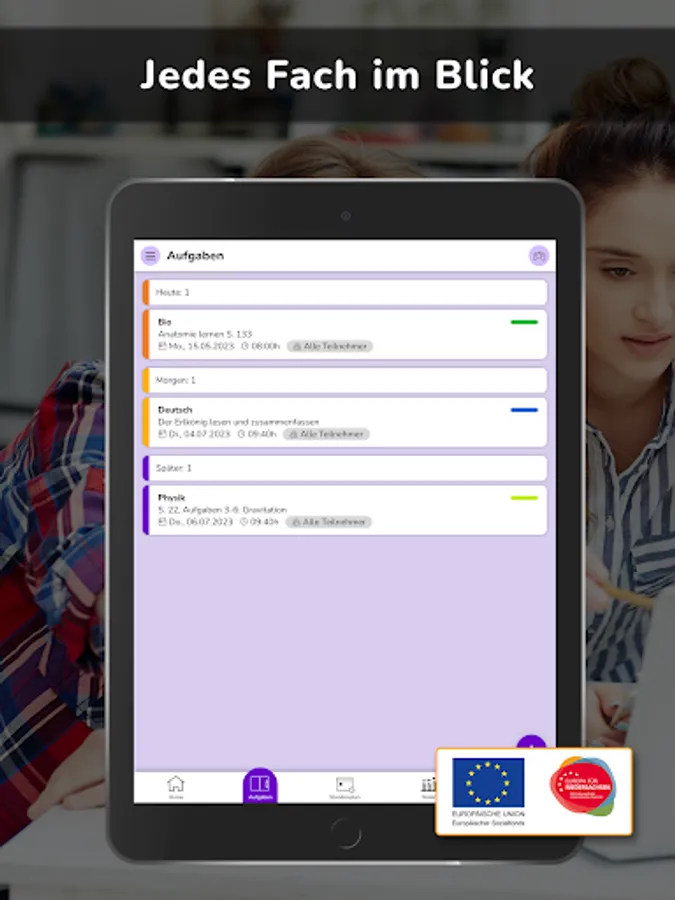This screenshot has height=900, width=675.
Task: Click the 08:00h time on Bio task
Action: tap(261, 346)
